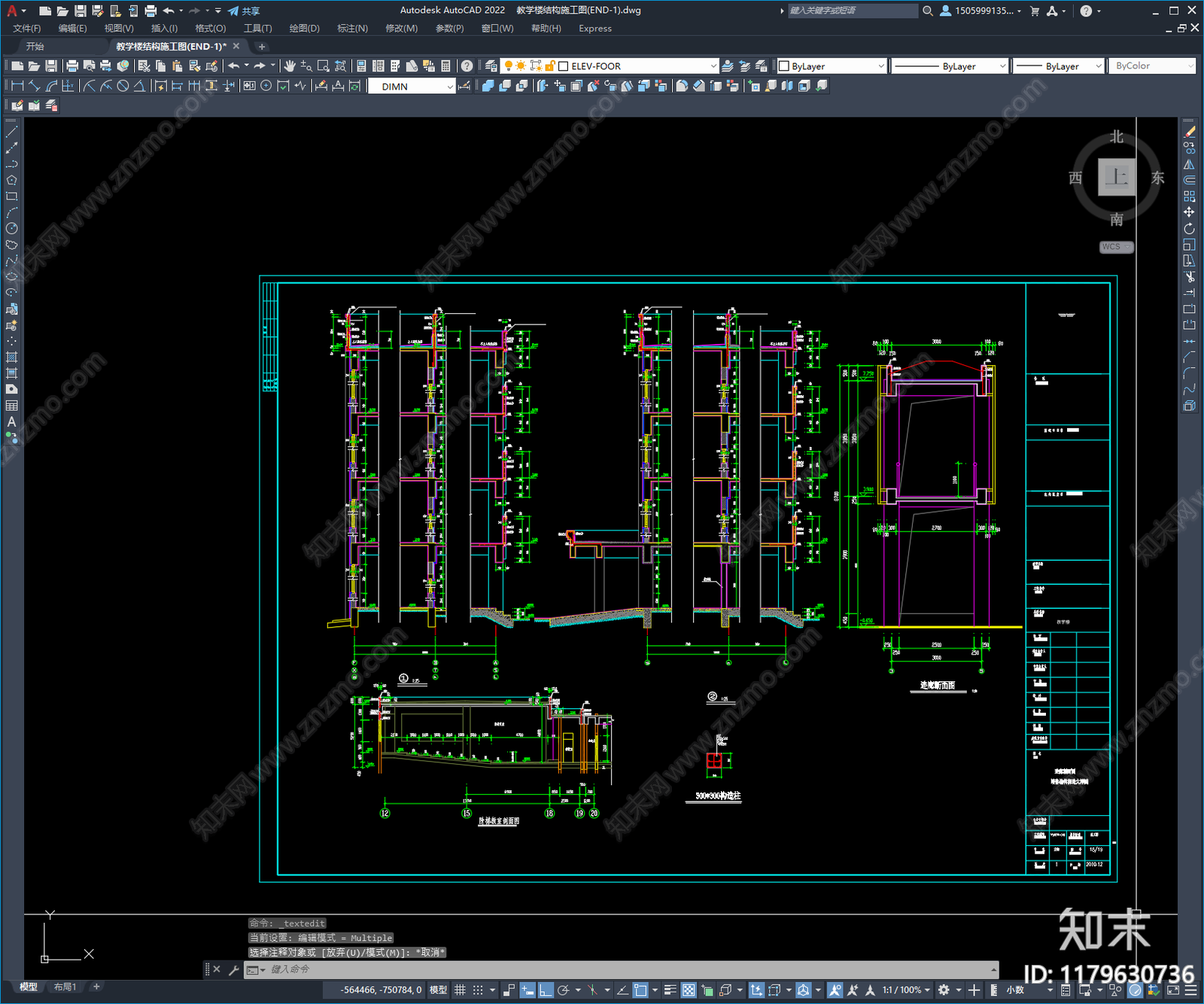
Task: Click the 共享 share button
Action: tap(244, 11)
